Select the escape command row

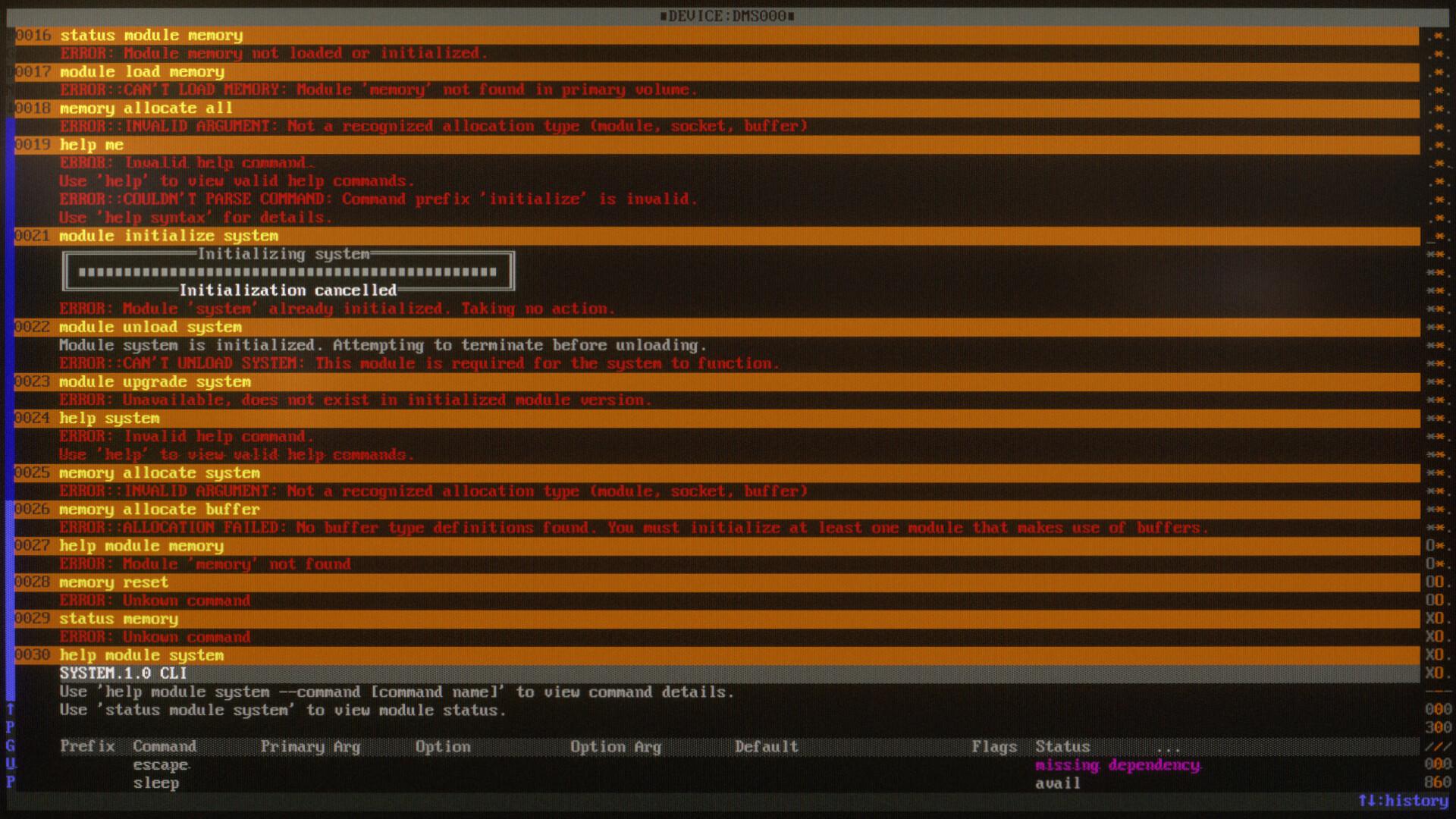click(x=160, y=765)
